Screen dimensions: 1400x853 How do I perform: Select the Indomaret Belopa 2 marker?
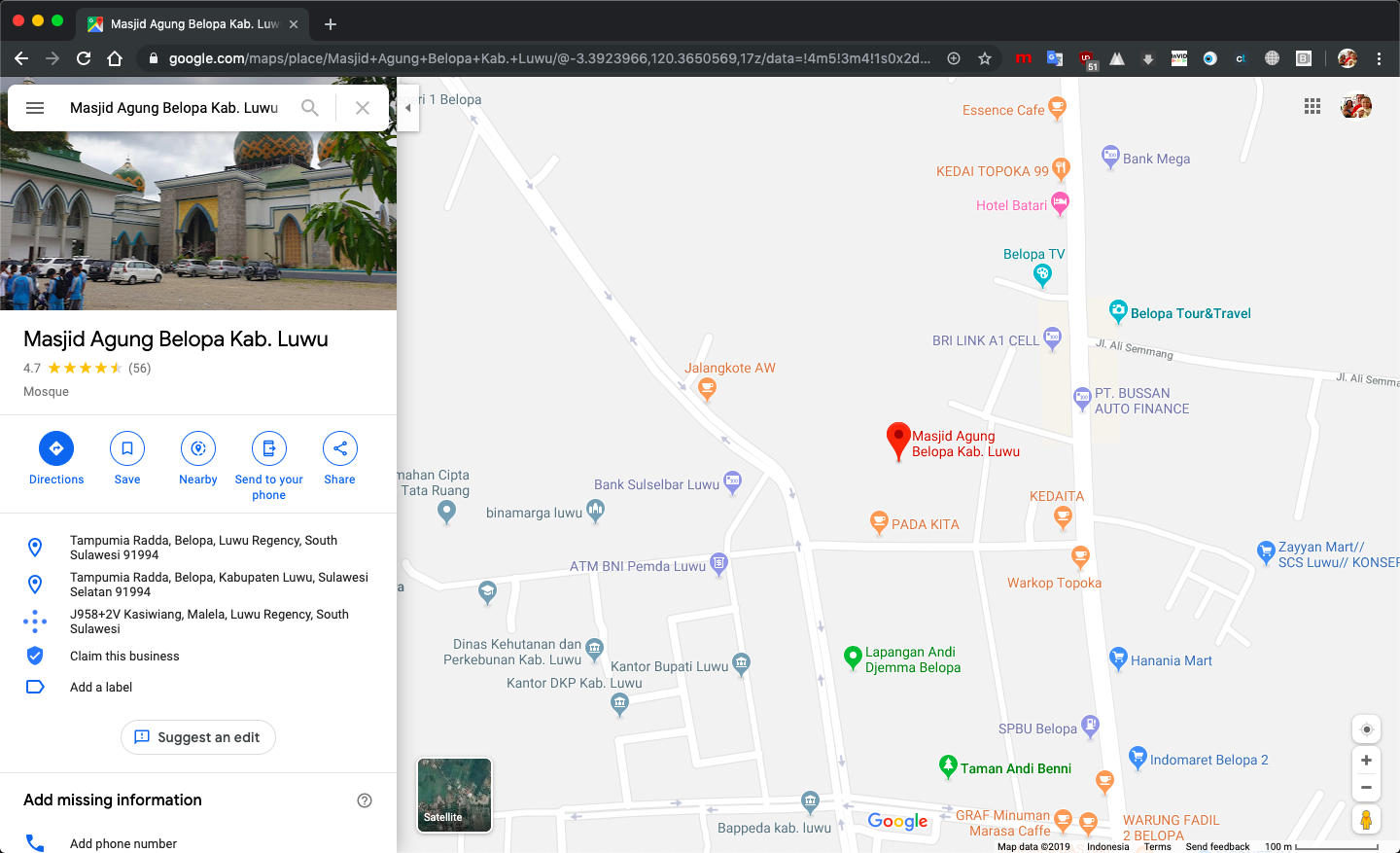1137,758
